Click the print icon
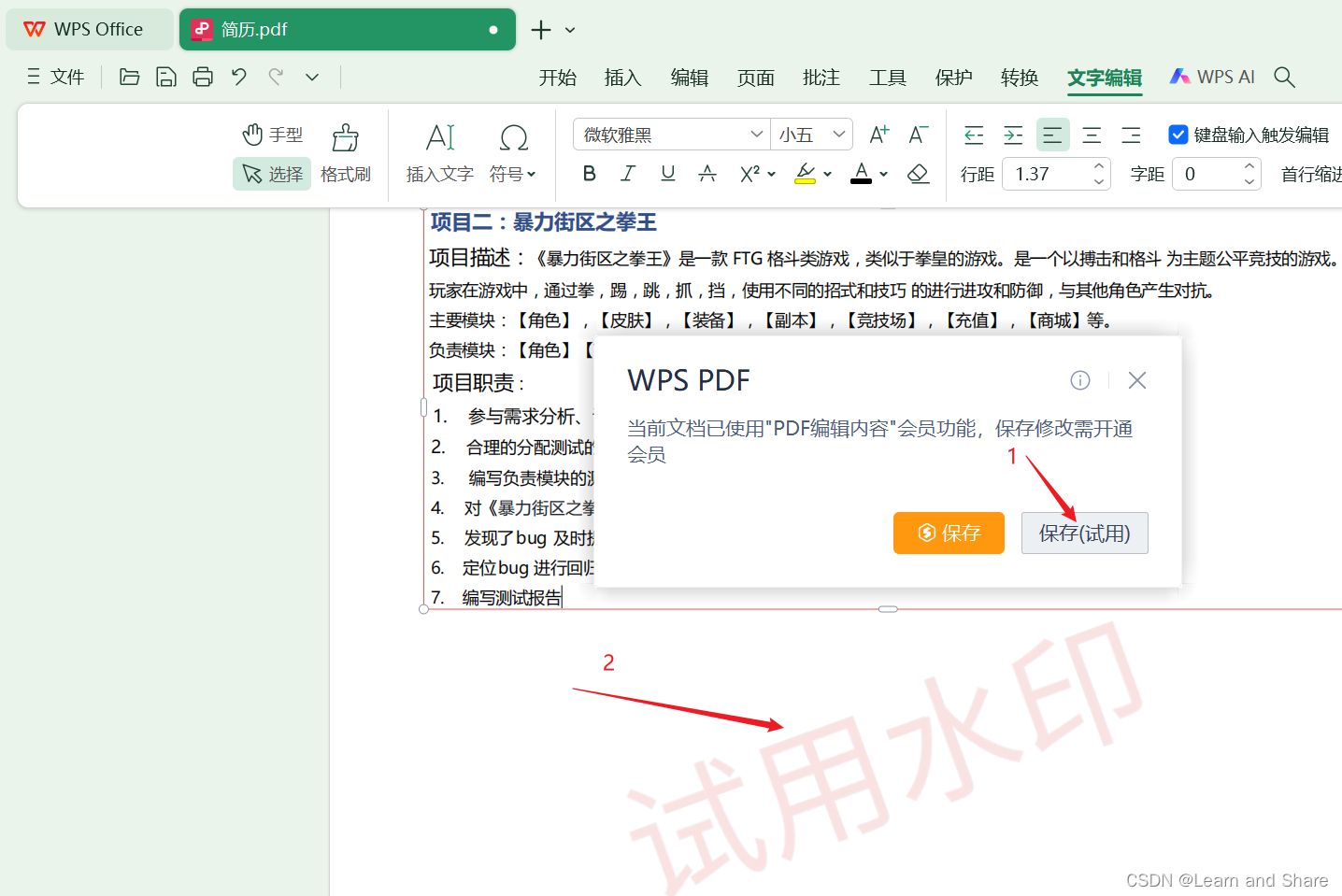The width and height of the screenshot is (1342, 896). tap(203, 77)
